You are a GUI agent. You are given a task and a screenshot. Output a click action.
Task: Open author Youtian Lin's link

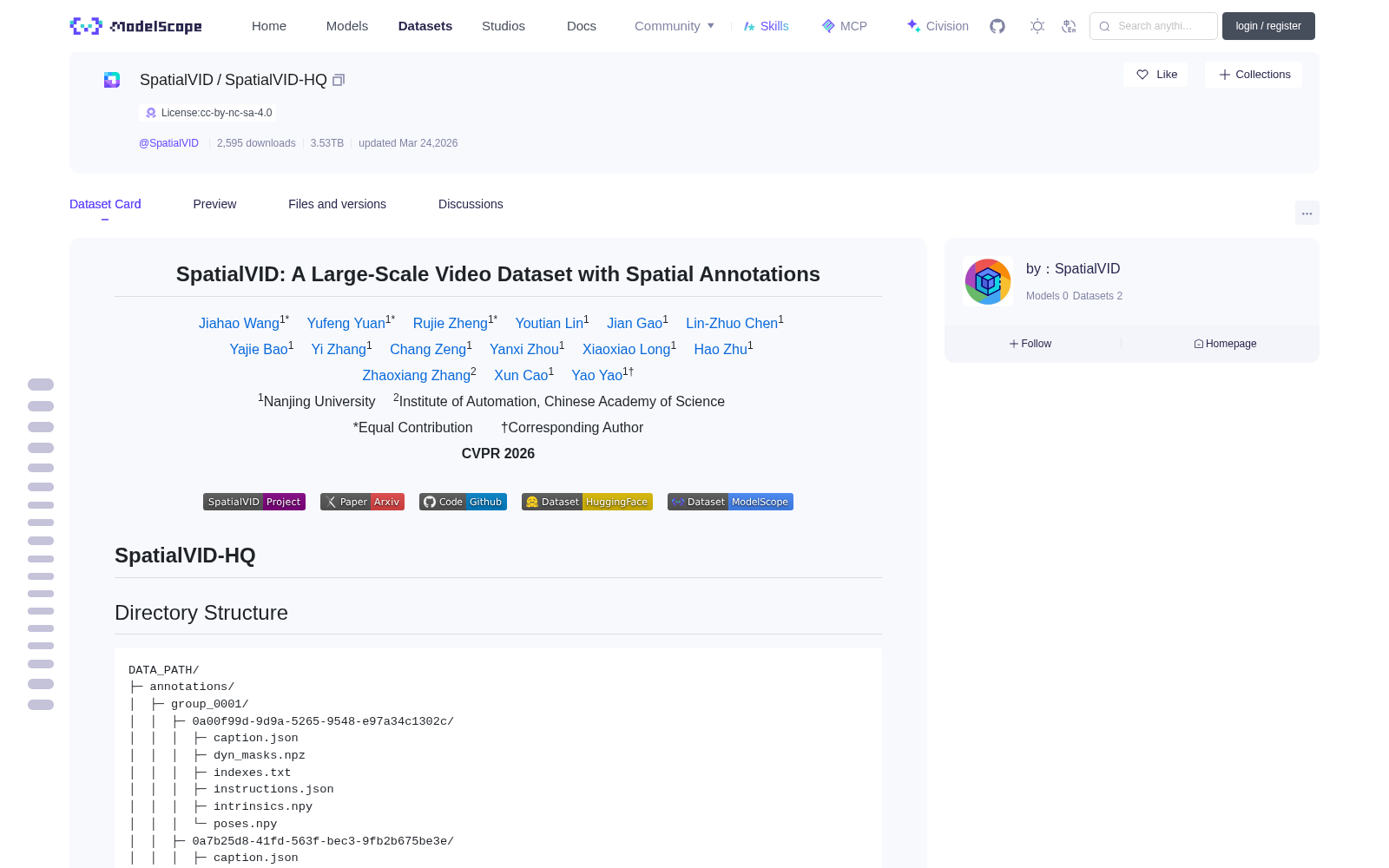pos(549,324)
